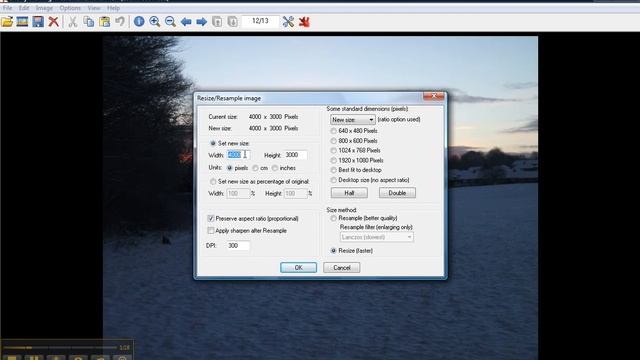Open the Lanczos resample filter dropdown

[x=376, y=237]
